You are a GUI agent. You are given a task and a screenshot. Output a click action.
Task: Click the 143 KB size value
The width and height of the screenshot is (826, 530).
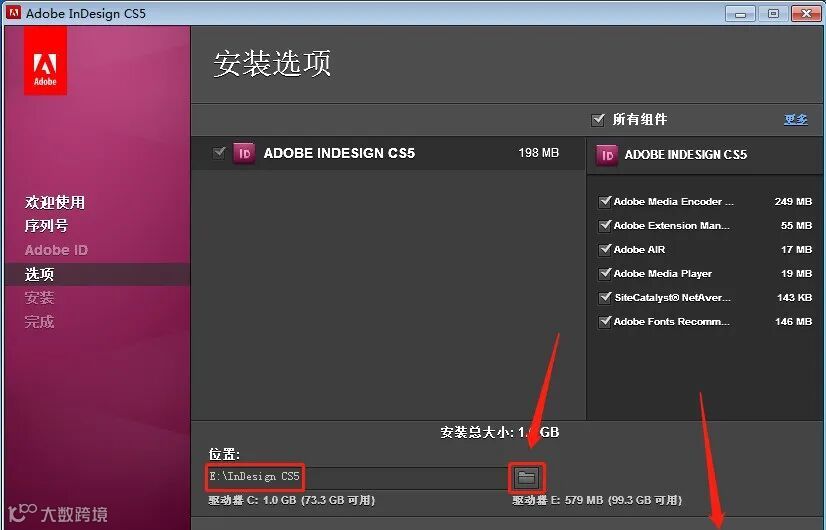click(x=794, y=297)
